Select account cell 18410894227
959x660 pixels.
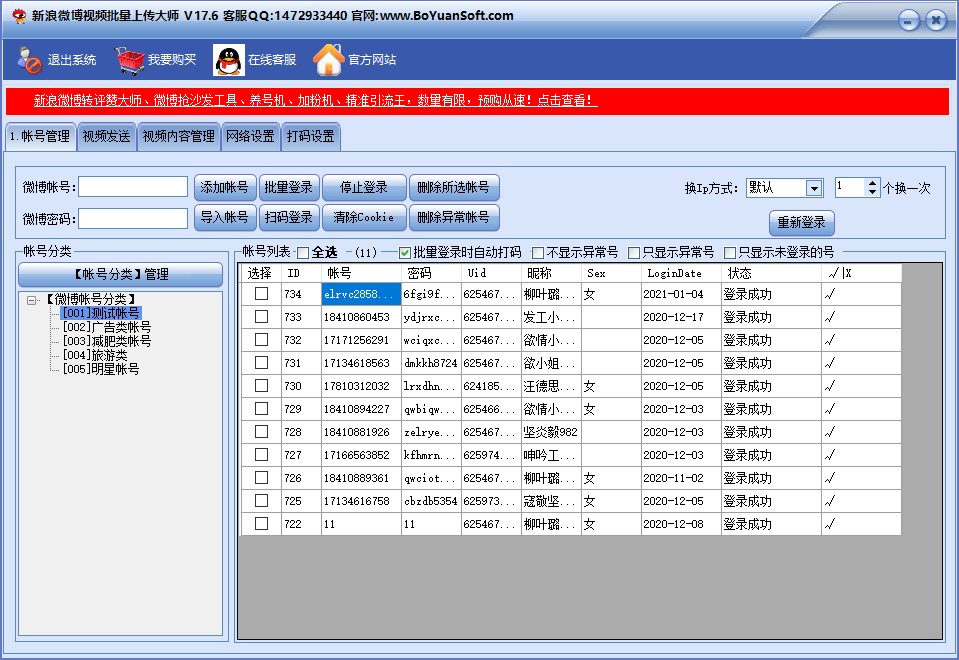[x=361, y=409]
